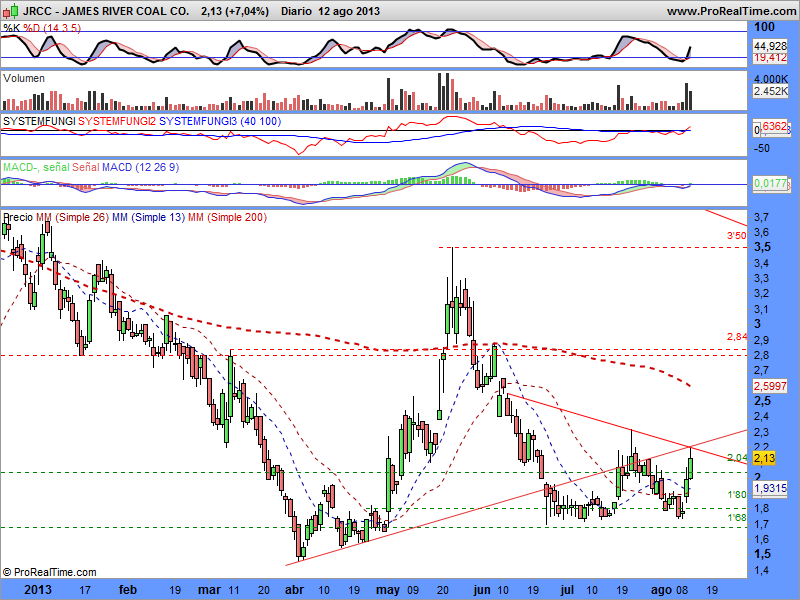Click the 2.452K volume value box

tap(771, 91)
